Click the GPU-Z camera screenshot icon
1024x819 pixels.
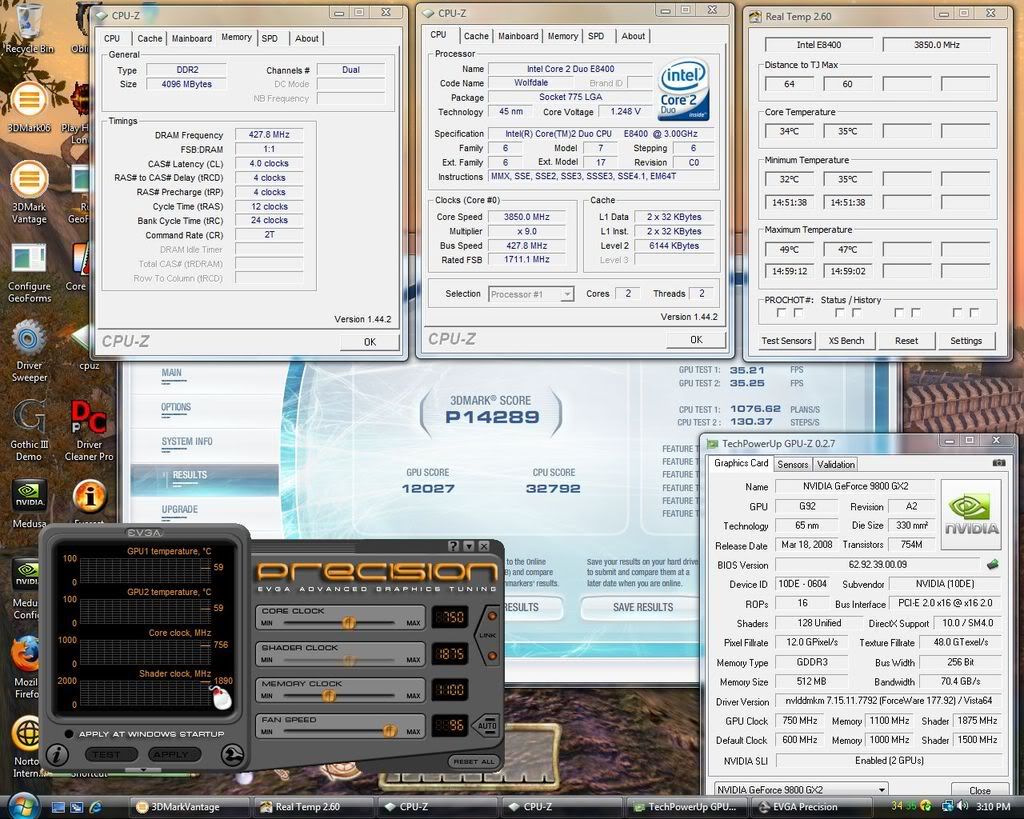999,462
